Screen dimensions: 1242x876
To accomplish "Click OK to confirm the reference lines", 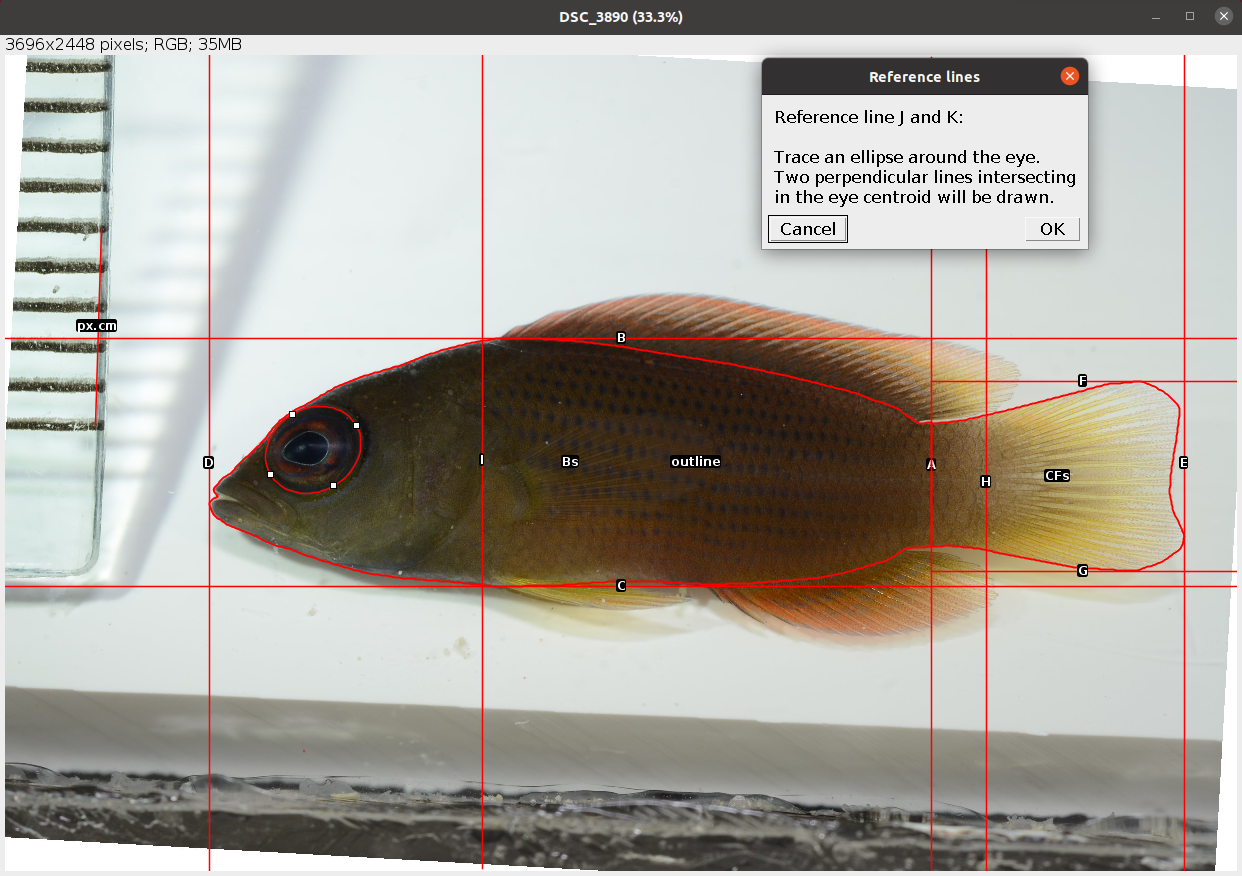I will [x=1052, y=229].
